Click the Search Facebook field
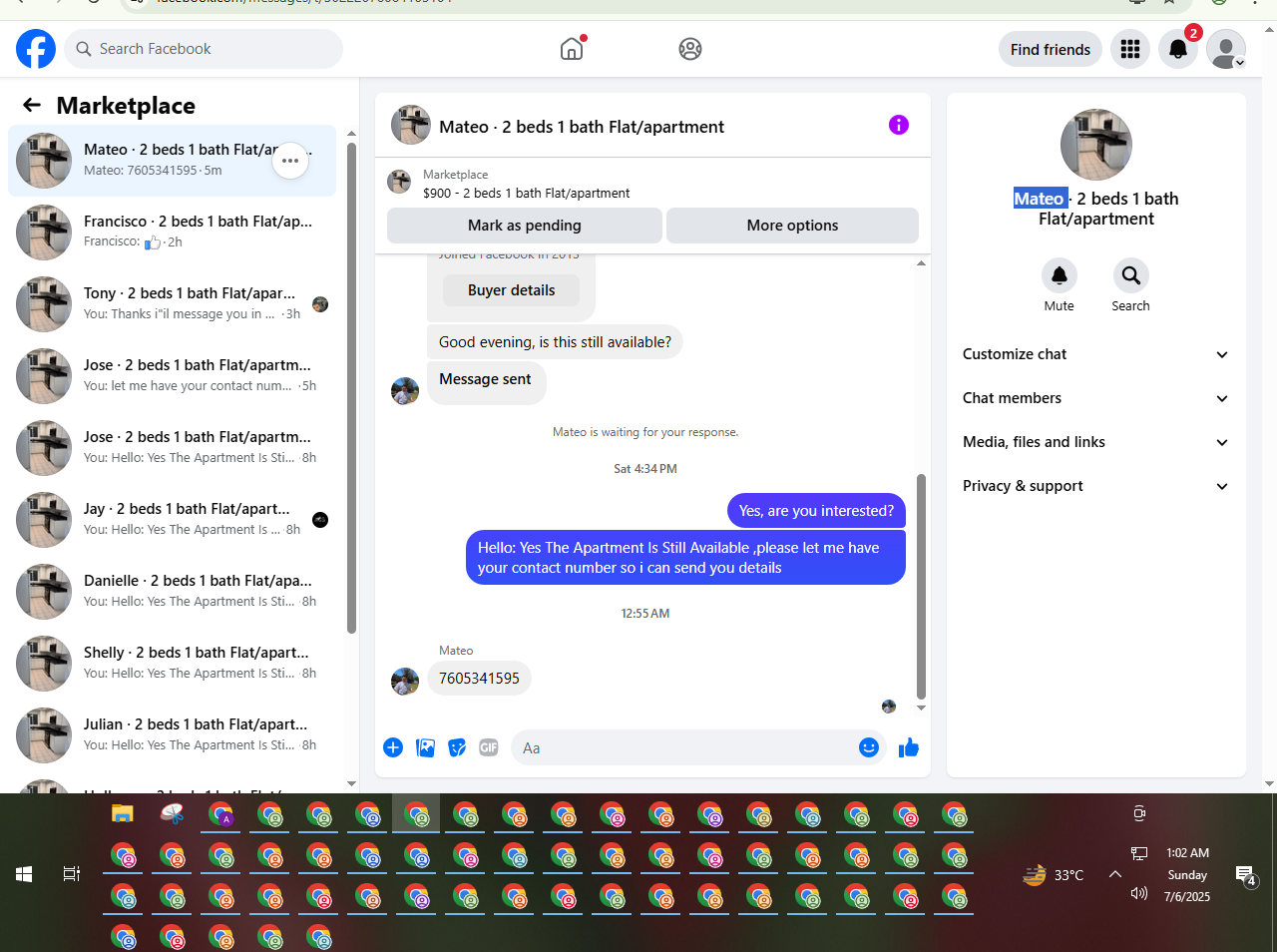Screen dimensions: 1277x952 [204, 49]
